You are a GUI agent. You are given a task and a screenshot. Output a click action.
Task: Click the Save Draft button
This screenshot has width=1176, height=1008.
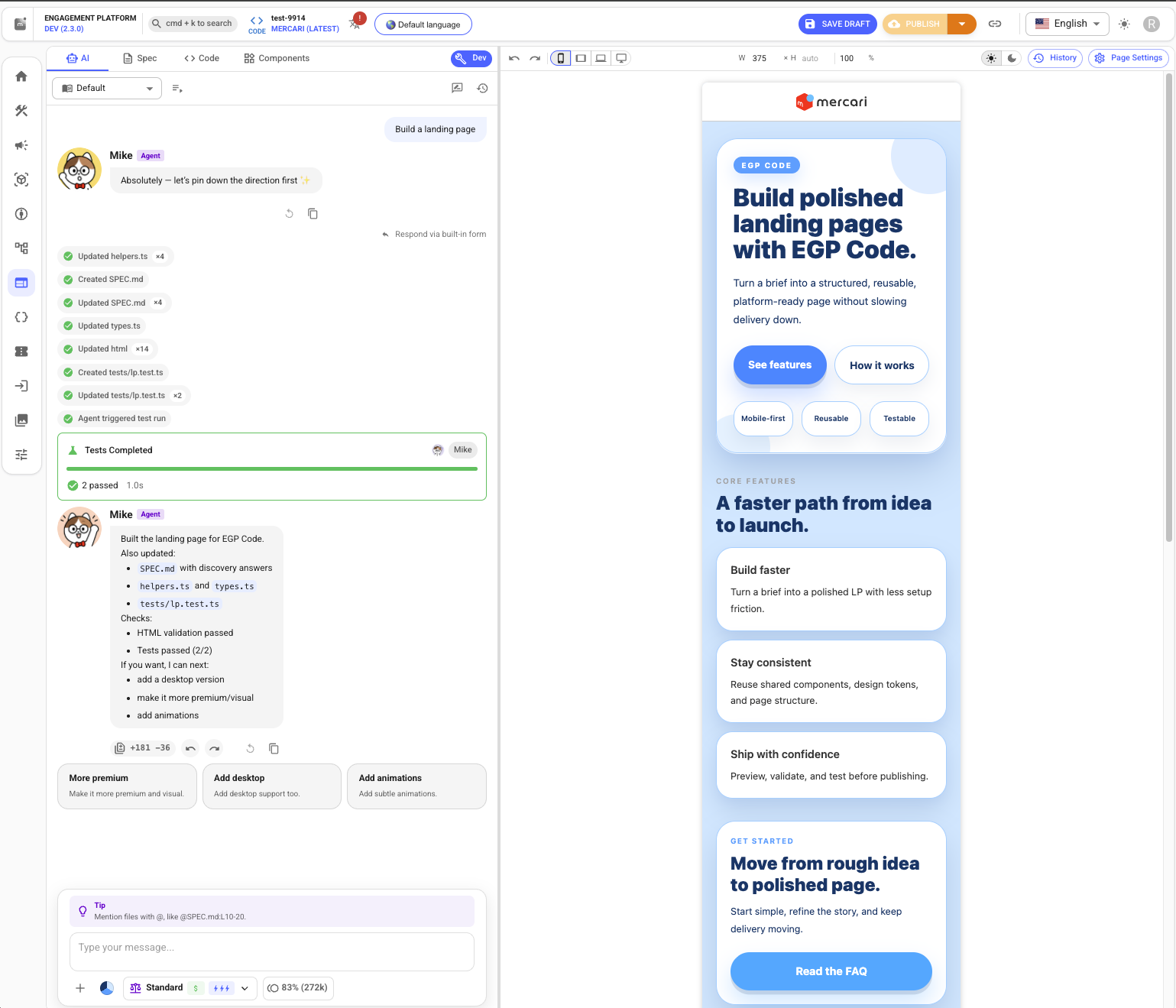click(x=838, y=24)
